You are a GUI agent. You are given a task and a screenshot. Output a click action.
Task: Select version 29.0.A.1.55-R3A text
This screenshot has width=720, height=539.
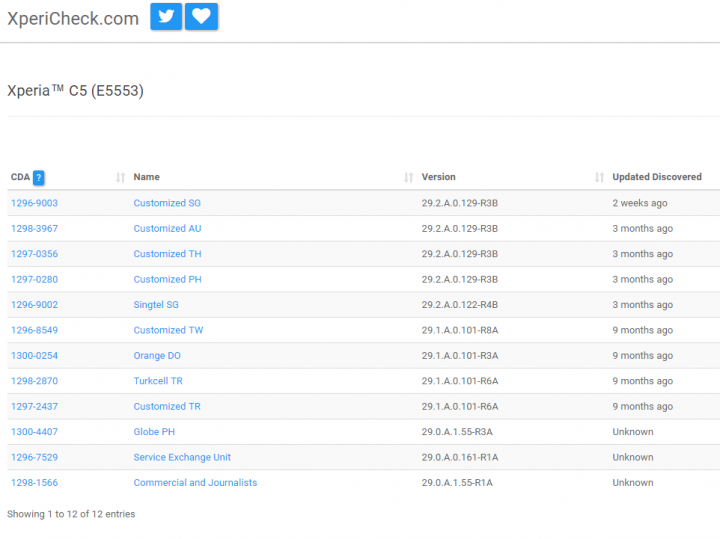457,432
